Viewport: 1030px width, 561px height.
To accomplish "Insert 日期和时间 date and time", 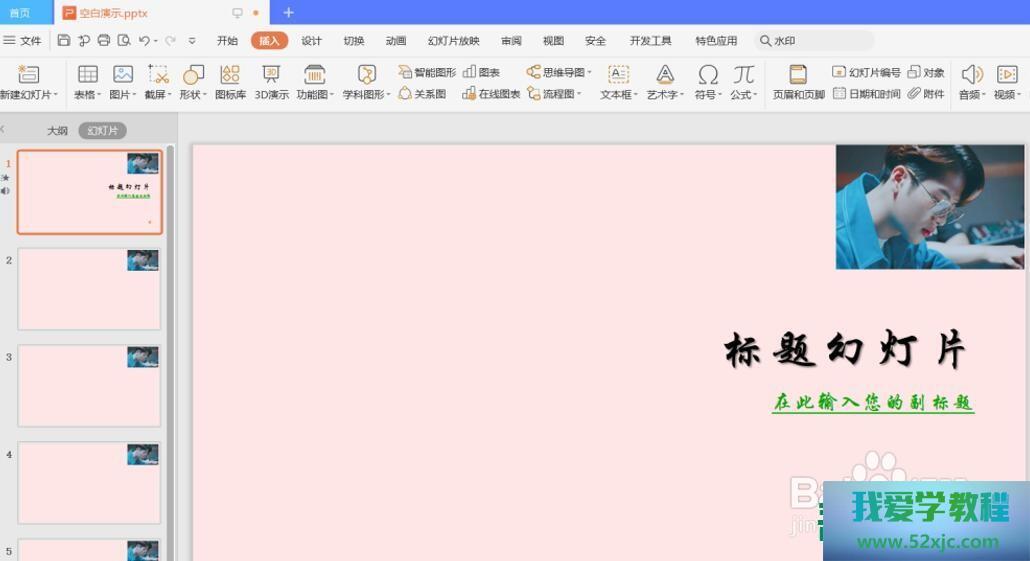I will (866, 94).
